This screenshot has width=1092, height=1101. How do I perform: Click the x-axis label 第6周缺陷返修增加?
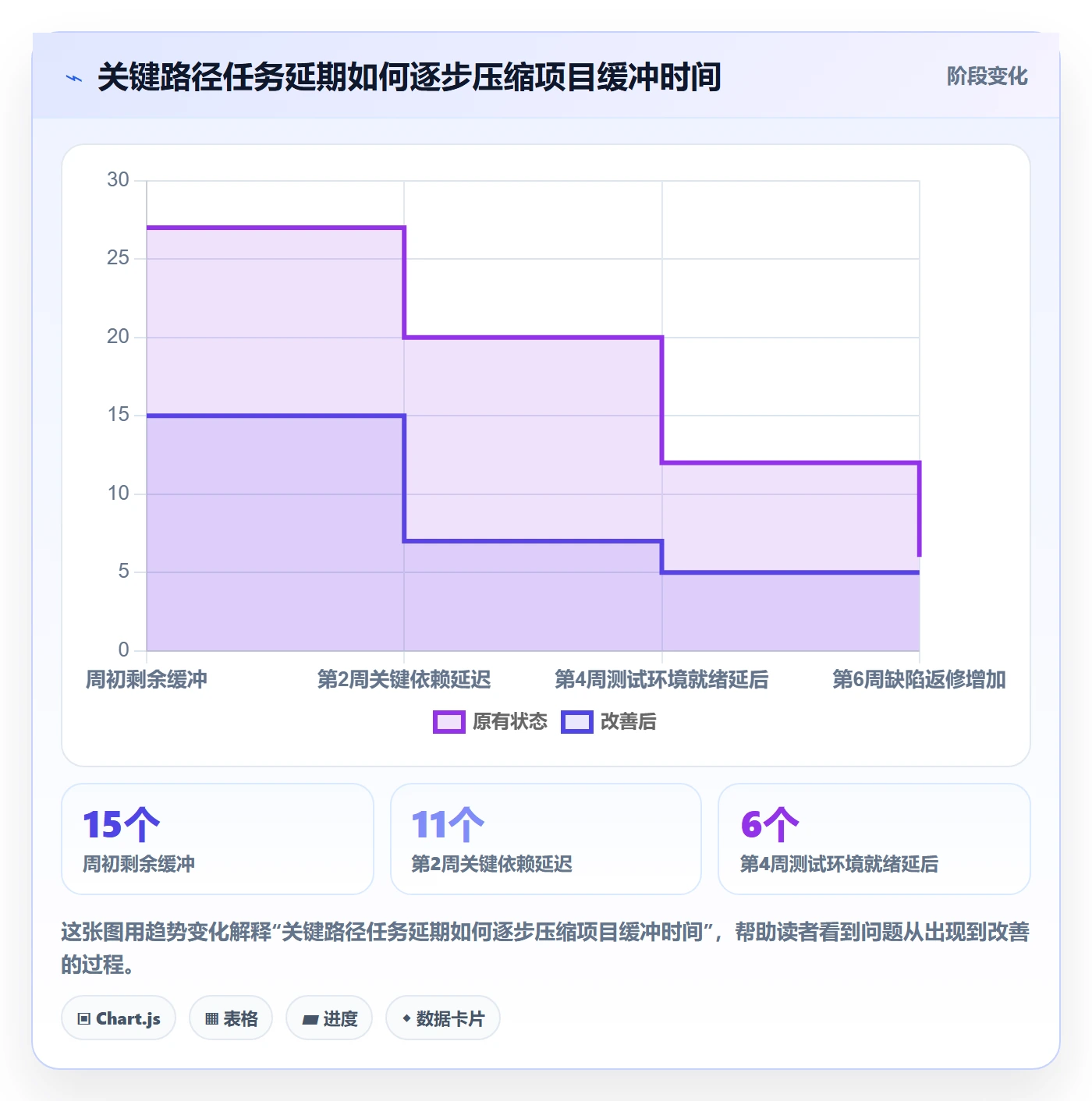pyautogui.click(x=919, y=680)
